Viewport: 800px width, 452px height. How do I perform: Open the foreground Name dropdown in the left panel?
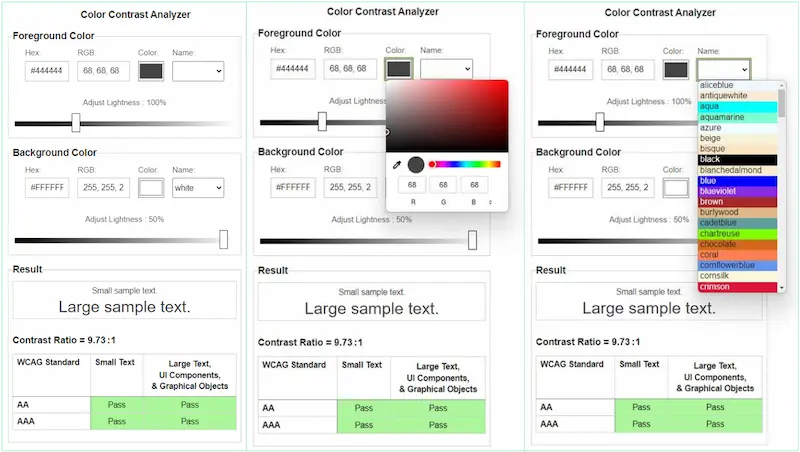198,71
